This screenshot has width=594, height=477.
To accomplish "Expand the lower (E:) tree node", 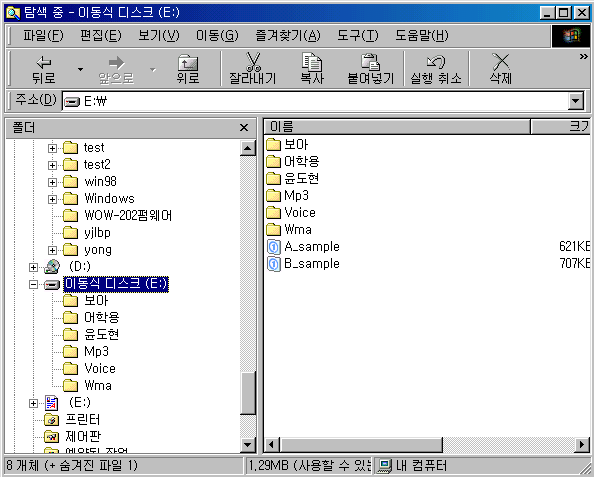I will [33, 403].
